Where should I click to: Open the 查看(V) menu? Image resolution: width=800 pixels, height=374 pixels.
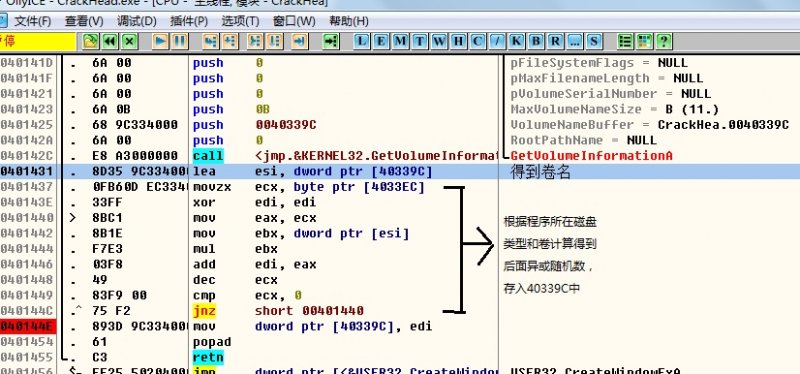(84, 21)
